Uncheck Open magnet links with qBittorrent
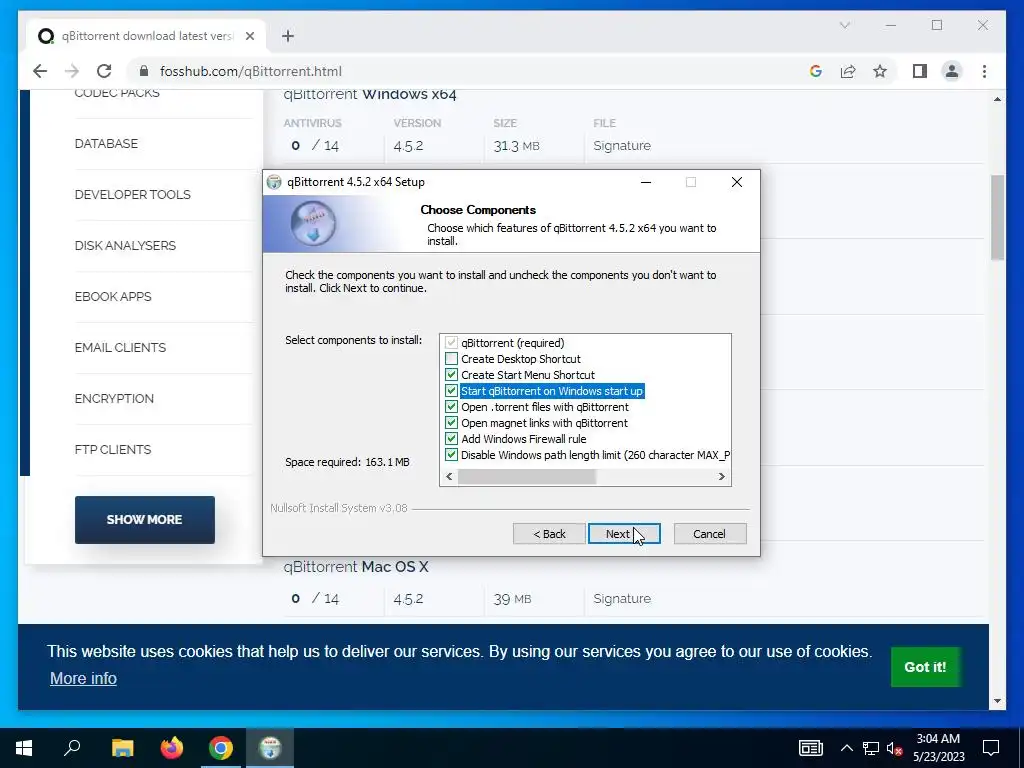The image size is (1024, 768). 451,423
